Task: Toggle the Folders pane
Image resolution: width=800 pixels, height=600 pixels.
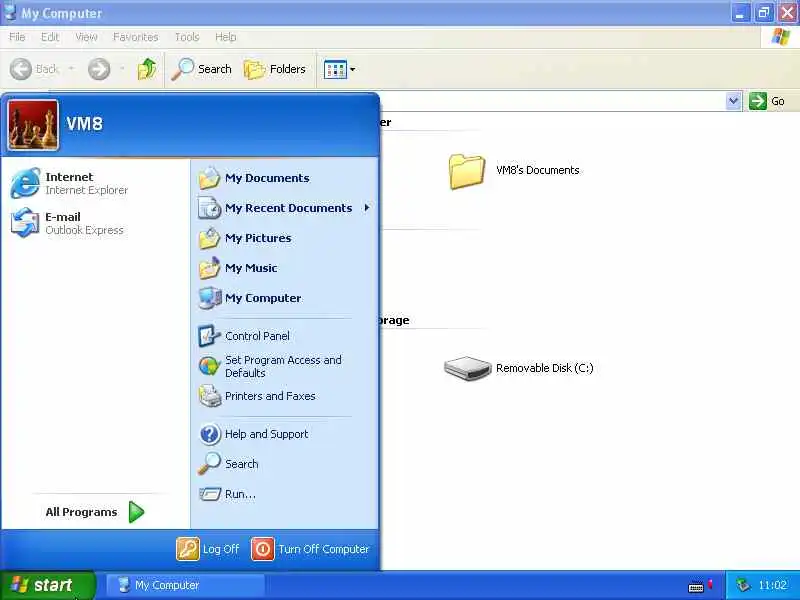Action: tap(274, 69)
